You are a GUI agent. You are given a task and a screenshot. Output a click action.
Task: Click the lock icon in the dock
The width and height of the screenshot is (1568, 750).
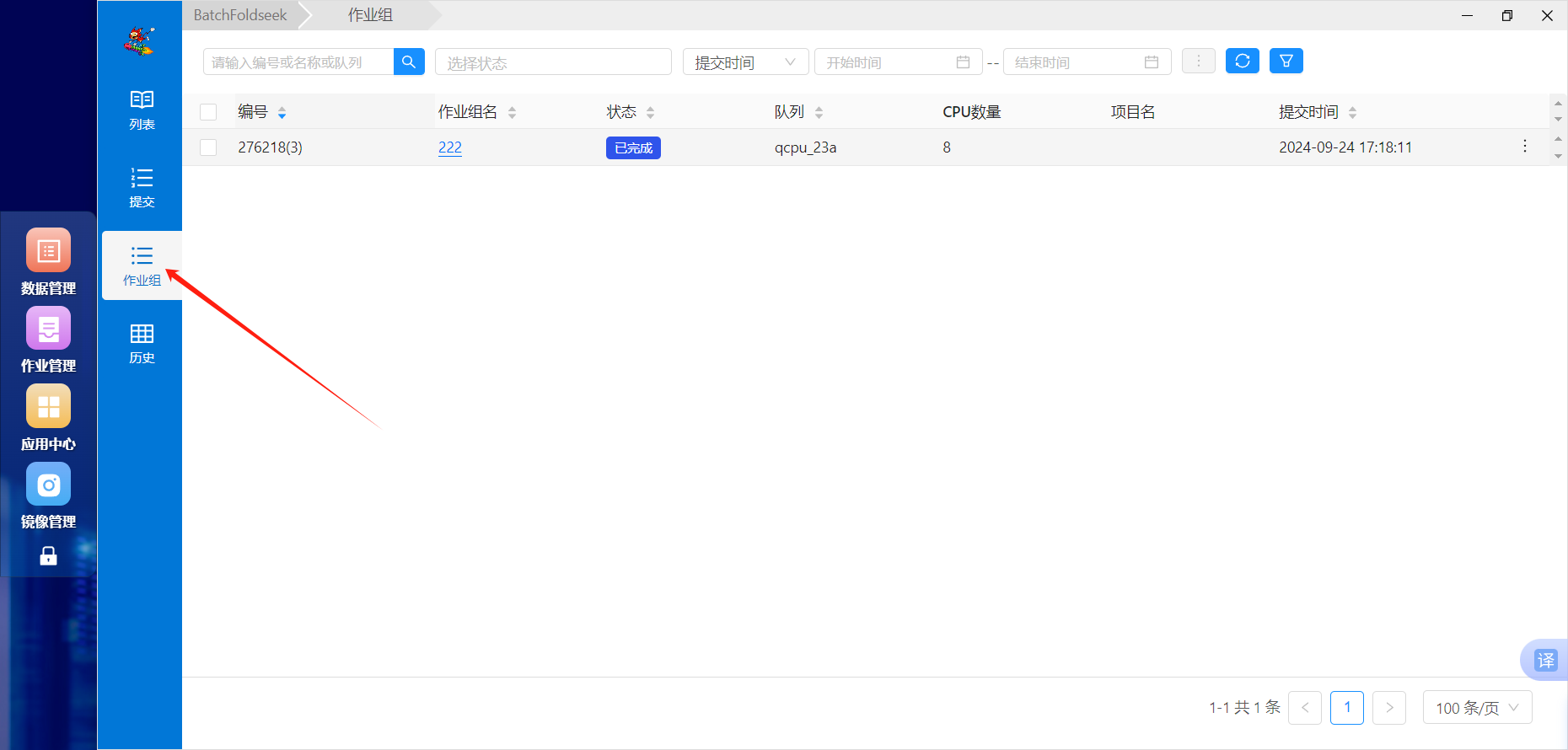(x=49, y=555)
